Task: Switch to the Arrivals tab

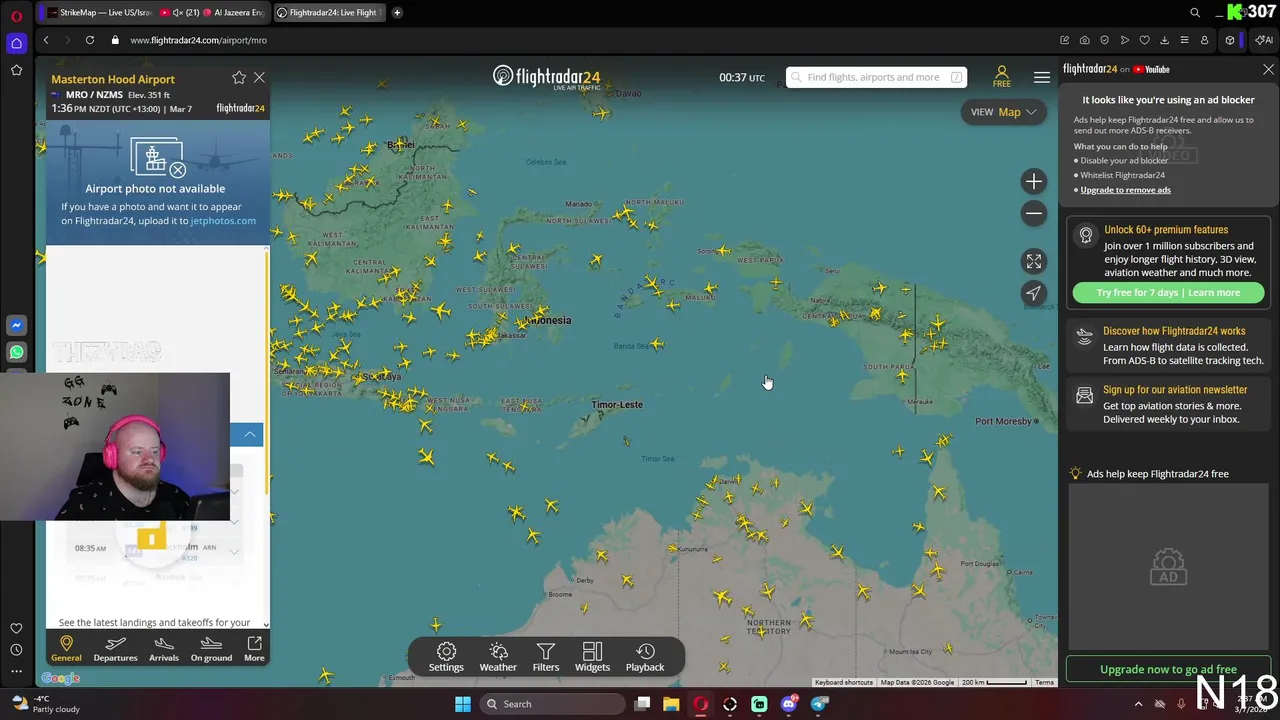Action: pos(164,648)
